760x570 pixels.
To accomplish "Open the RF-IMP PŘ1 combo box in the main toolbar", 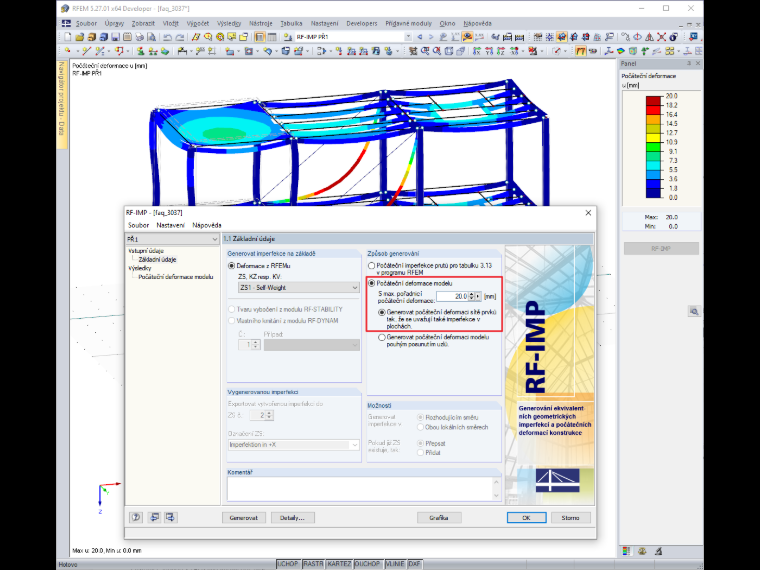I will (353, 37).
